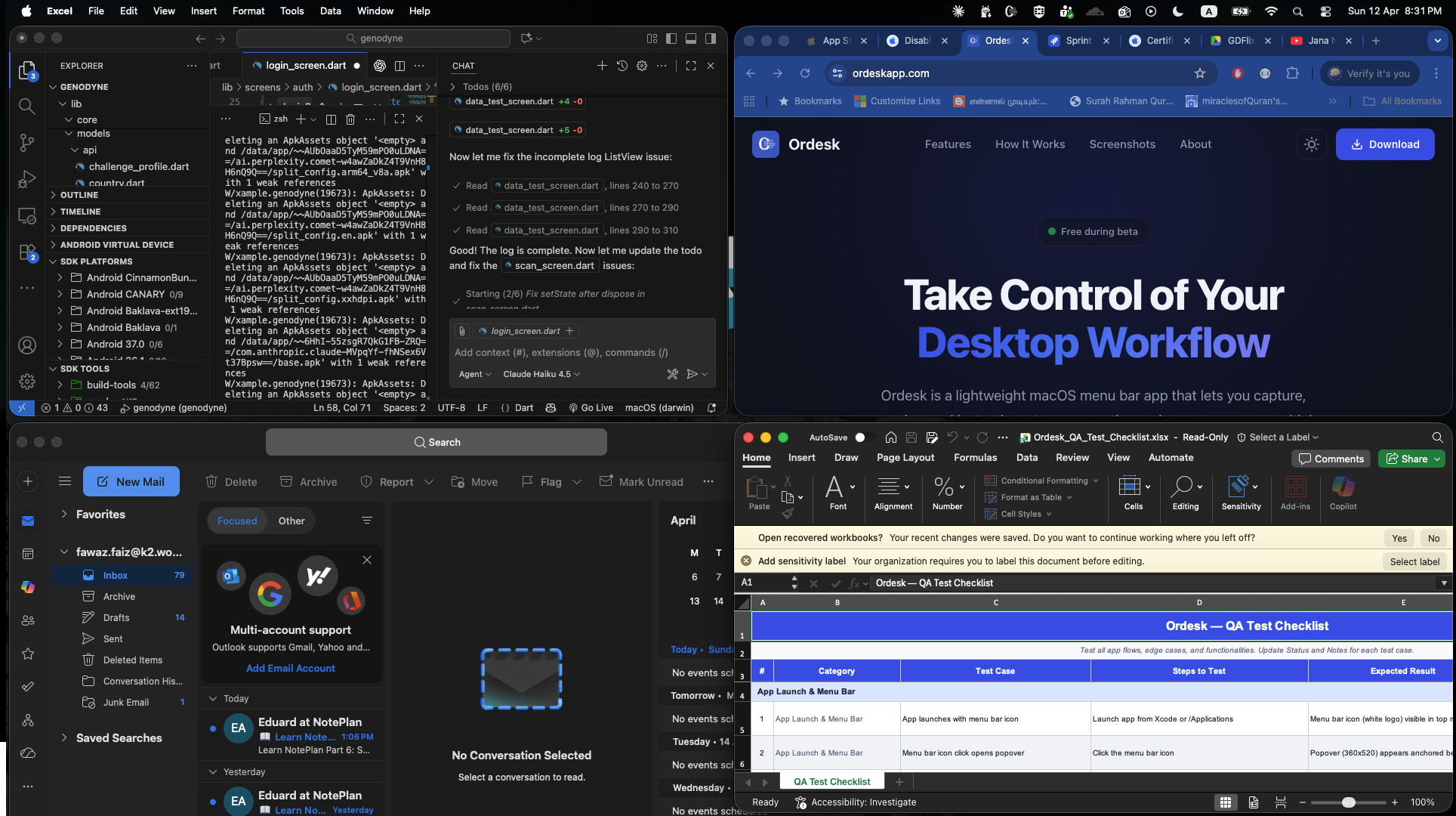
Task: Open the Extensions view in VS Code
Action: [27, 252]
